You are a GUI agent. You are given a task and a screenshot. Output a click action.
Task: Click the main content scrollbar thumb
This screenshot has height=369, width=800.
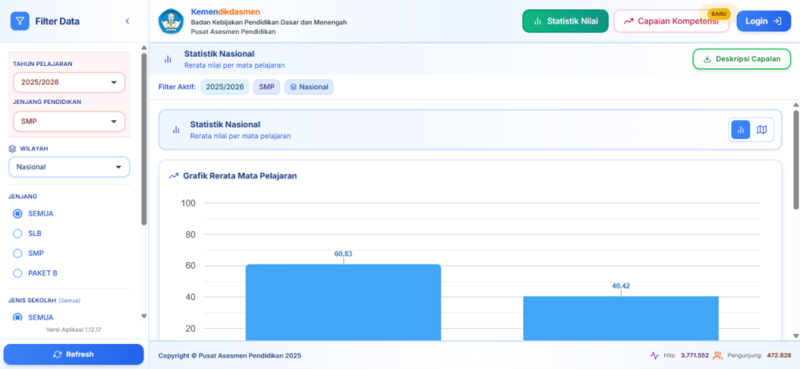(795, 160)
